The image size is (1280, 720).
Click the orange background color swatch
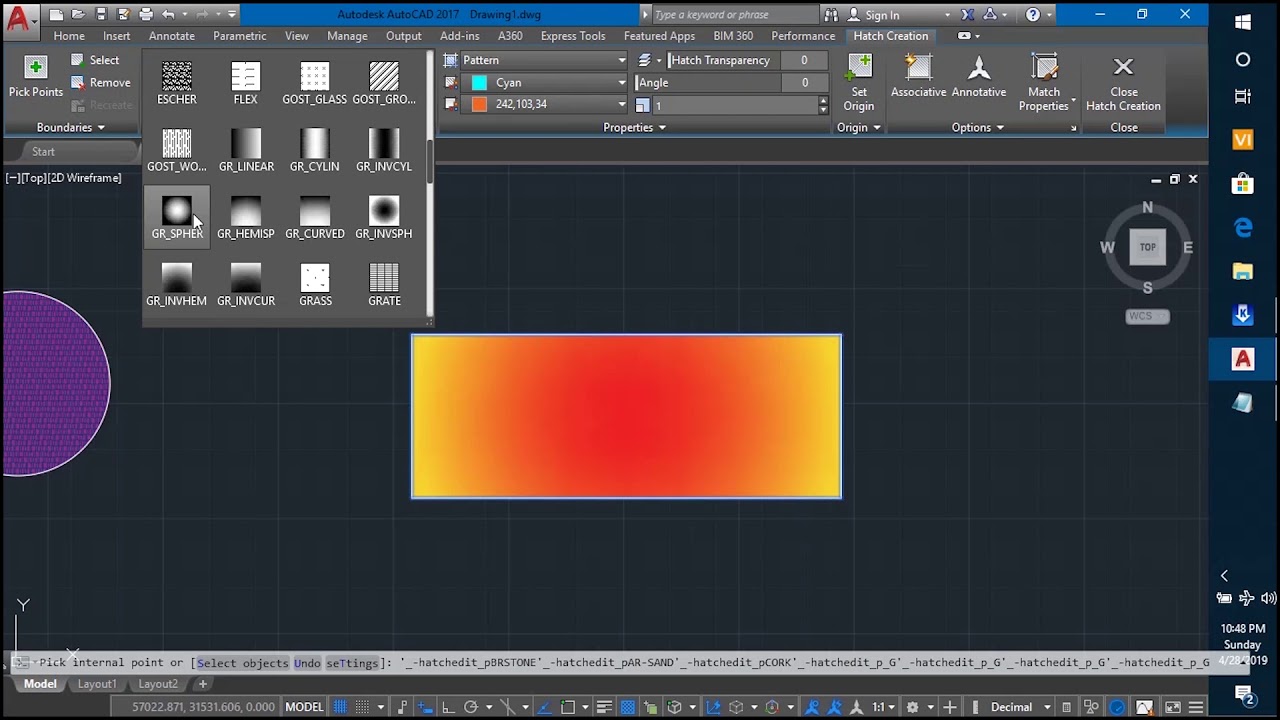(479, 104)
